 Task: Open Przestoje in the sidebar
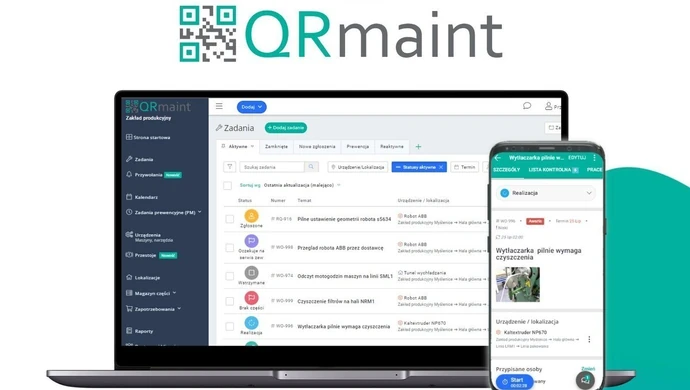(151, 255)
